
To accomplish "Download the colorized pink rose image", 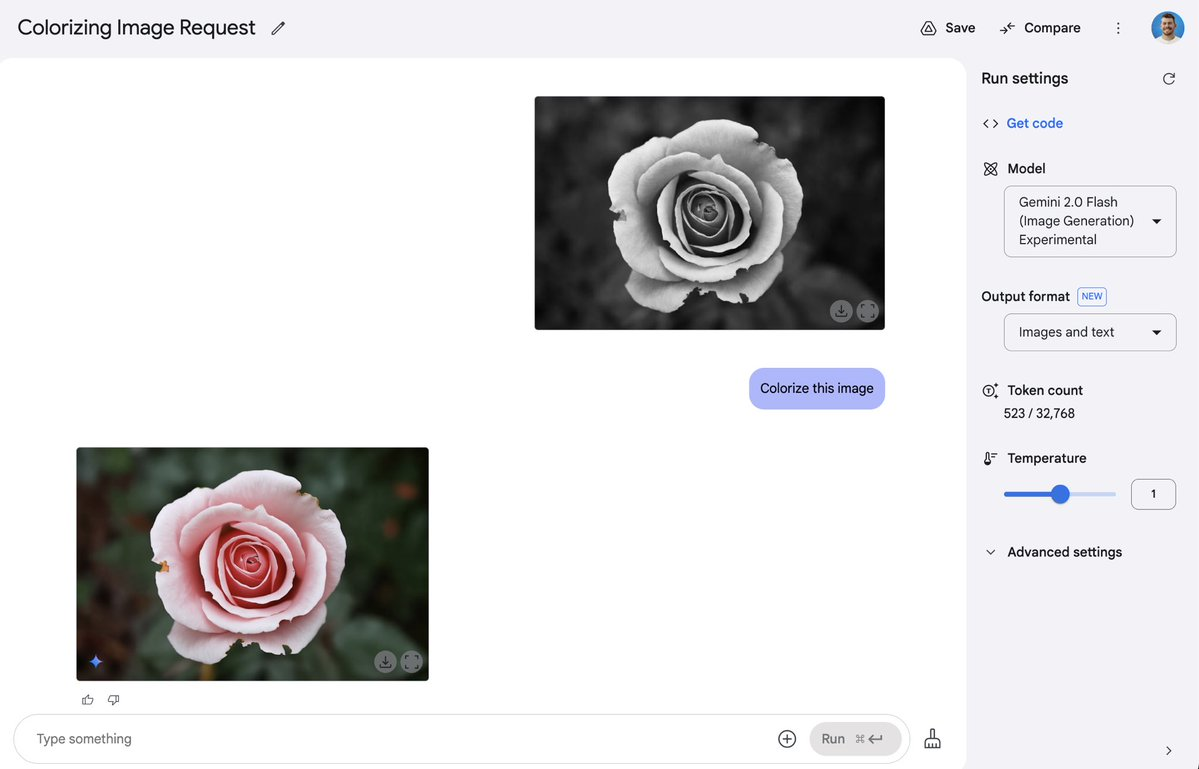I will tap(385, 661).
